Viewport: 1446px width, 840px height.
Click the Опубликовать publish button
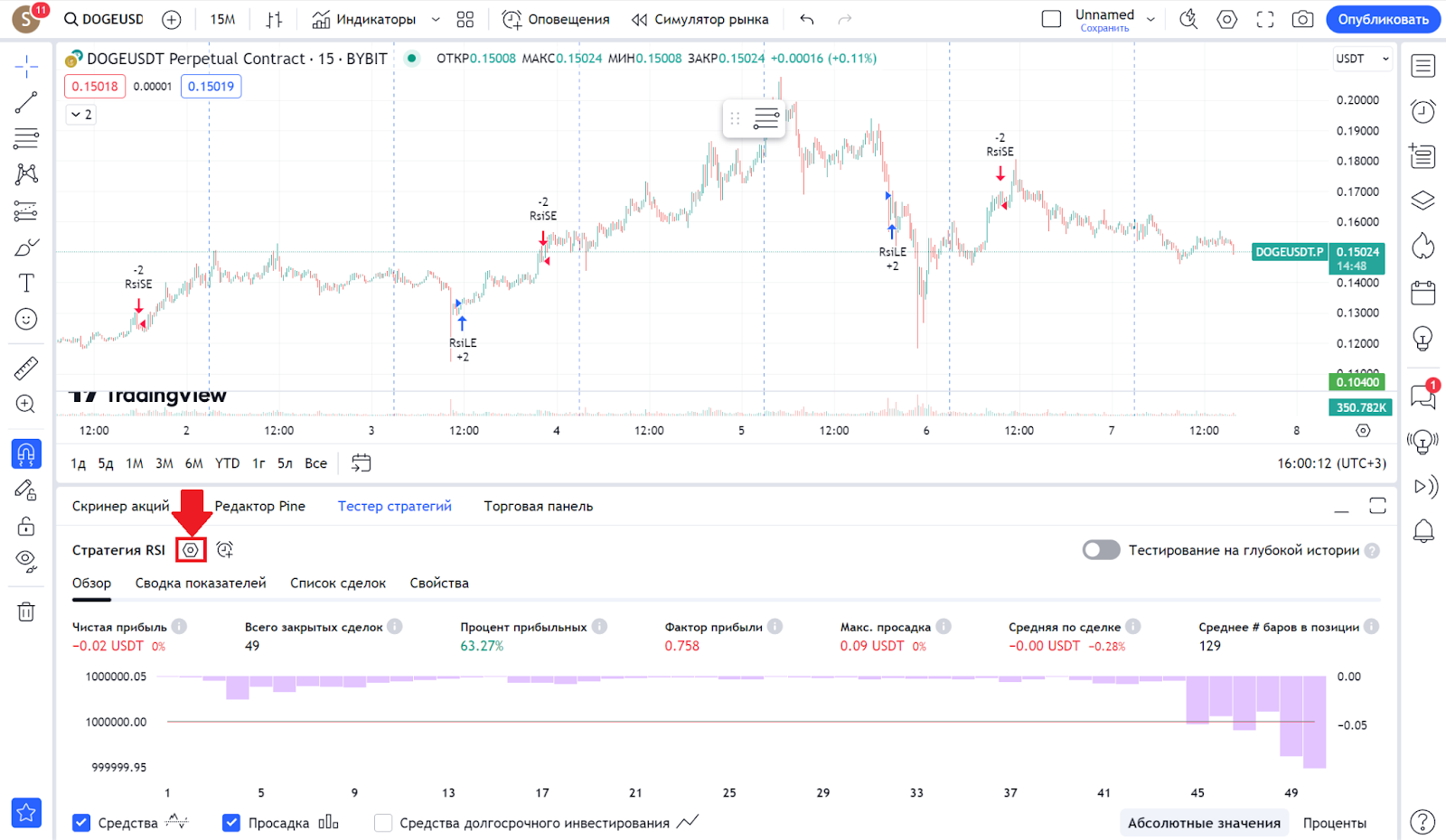(1383, 19)
